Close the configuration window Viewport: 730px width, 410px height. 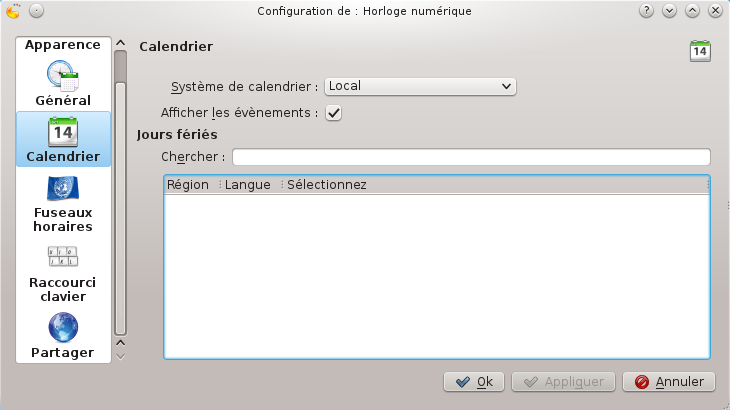point(715,11)
